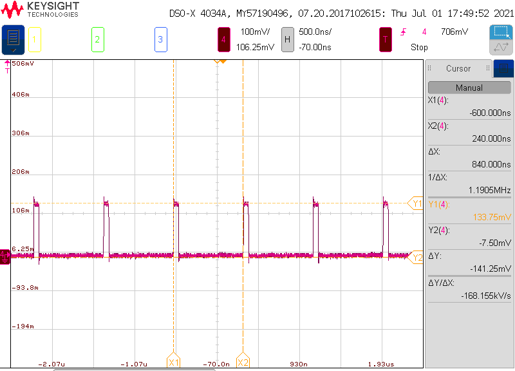This screenshot has width=515, height=371.
Task: Toggle channel 2 green button
Action: point(98,40)
